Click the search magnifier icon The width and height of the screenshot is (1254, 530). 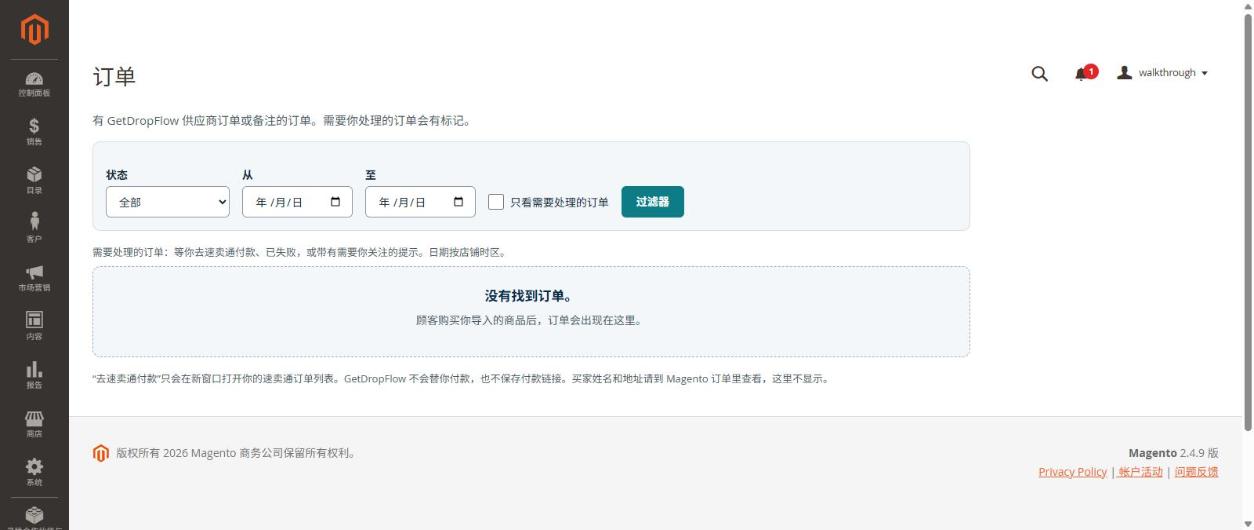click(1039, 73)
